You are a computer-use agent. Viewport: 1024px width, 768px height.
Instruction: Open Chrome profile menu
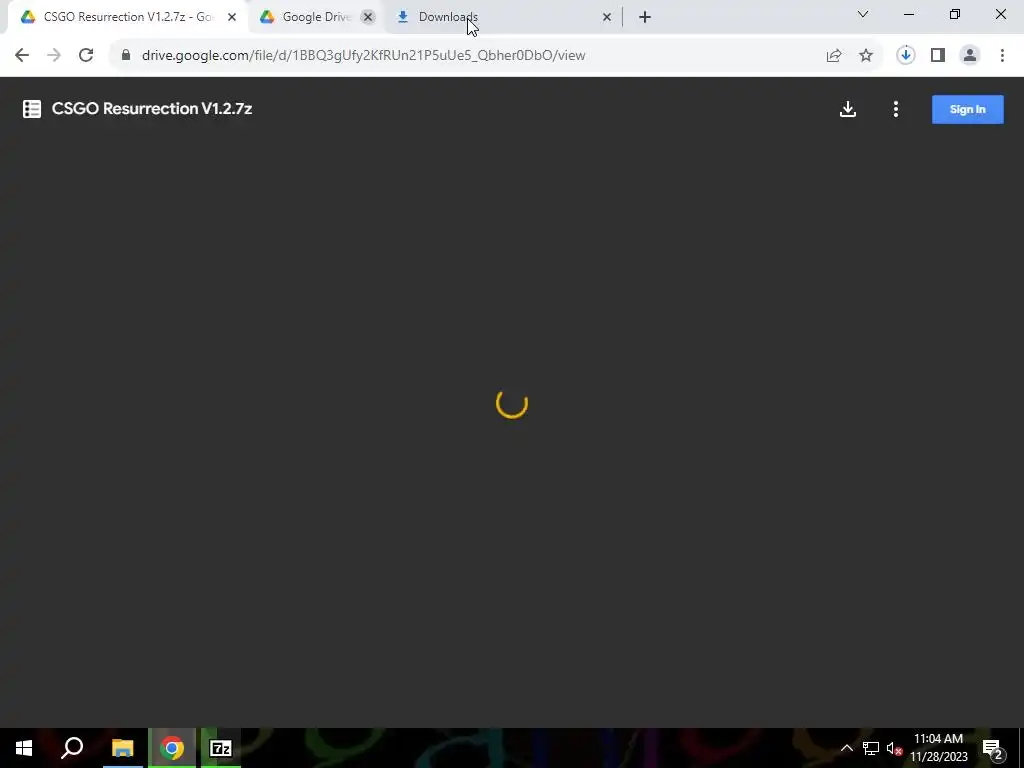click(x=970, y=56)
